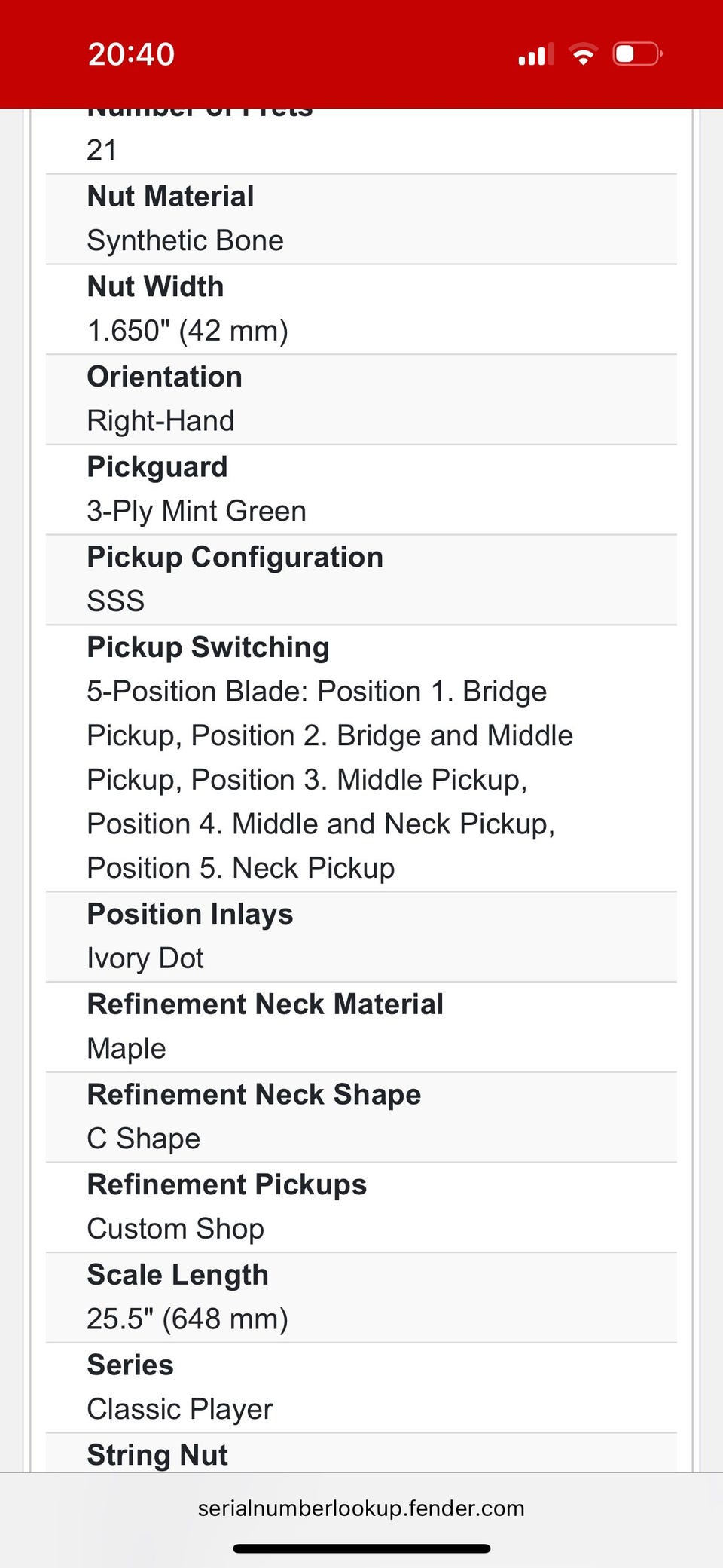The width and height of the screenshot is (723, 1568).
Task: Tap the Wi-Fi status icon
Action: (583, 54)
